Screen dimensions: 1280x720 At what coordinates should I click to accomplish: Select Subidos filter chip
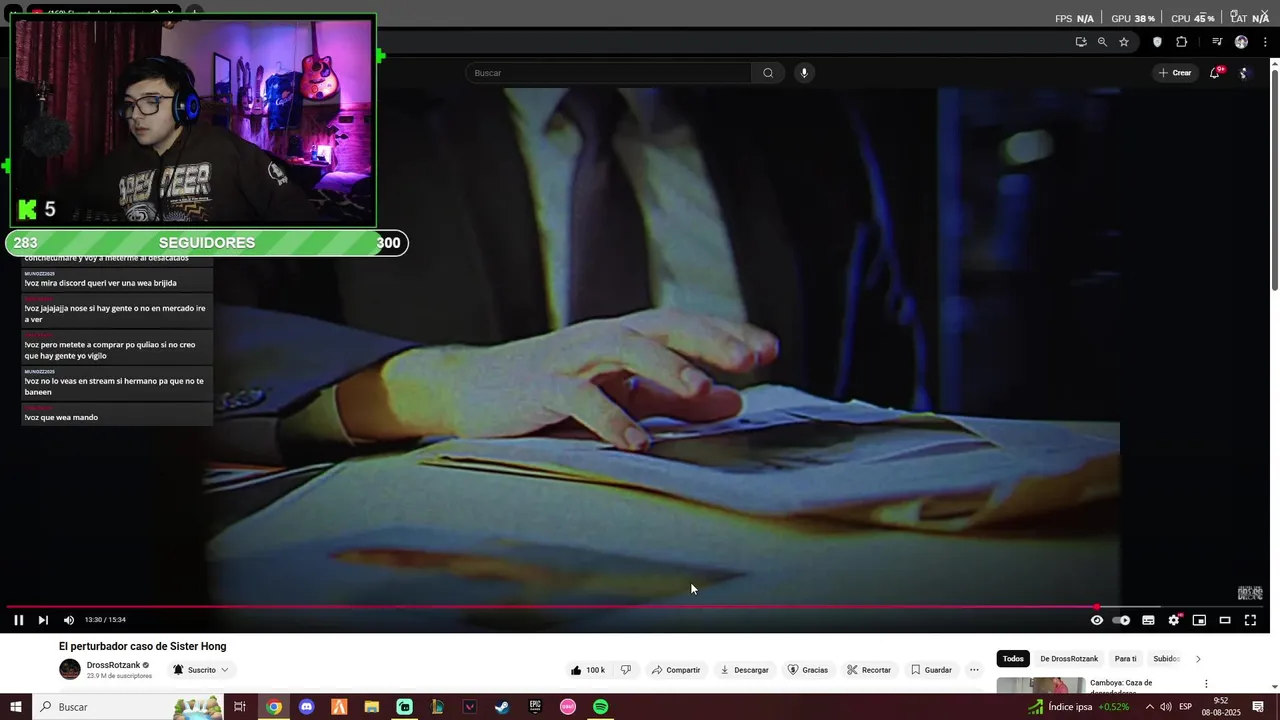[1166, 659]
